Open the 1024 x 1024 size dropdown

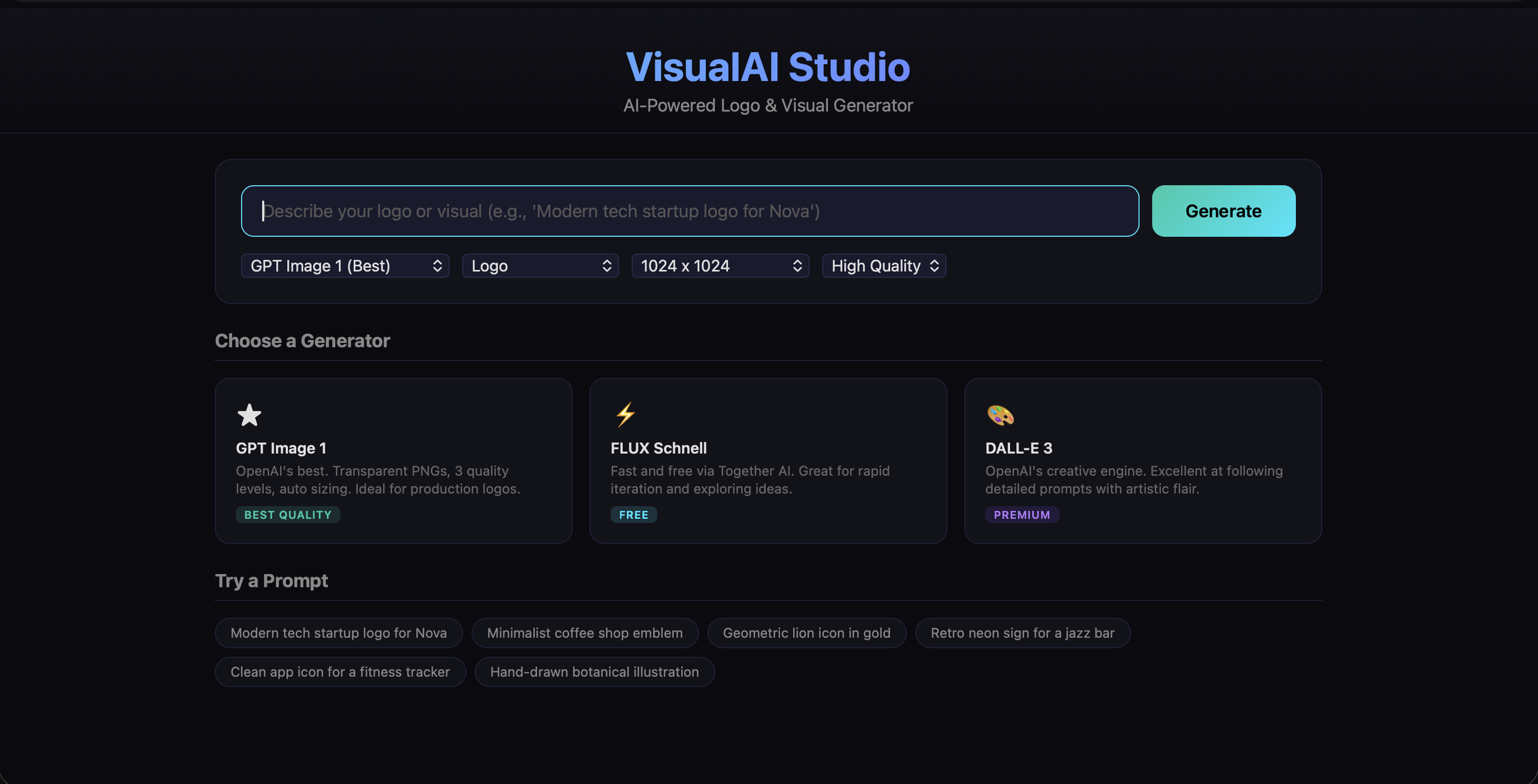coord(720,266)
